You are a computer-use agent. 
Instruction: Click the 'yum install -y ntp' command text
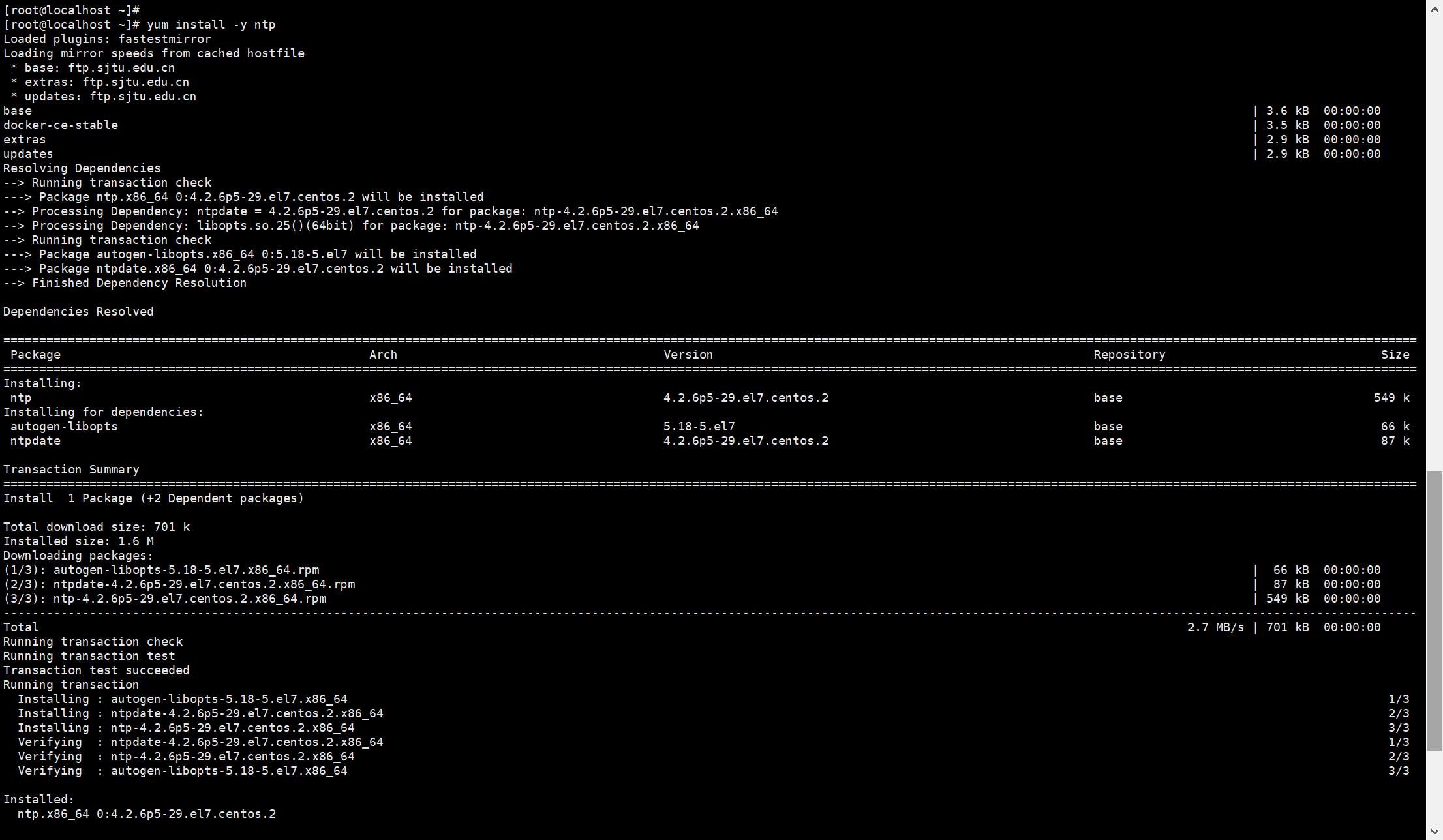coord(211,25)
